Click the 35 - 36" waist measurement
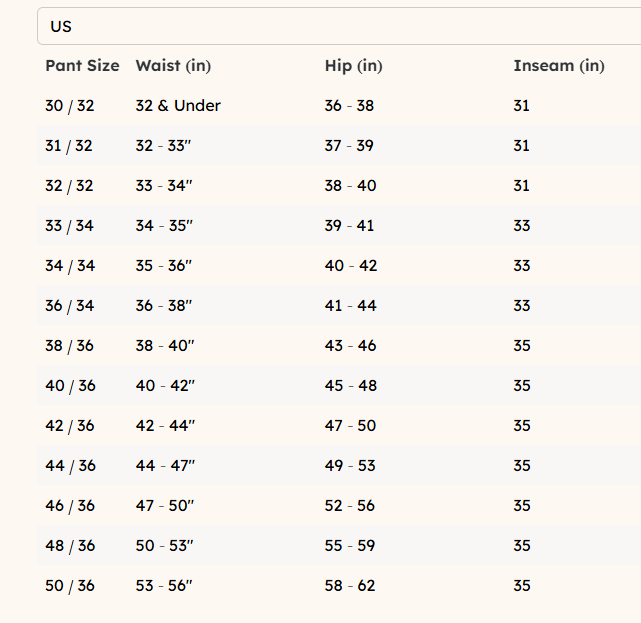Screen dimensions: 641x623 (164, 266)
